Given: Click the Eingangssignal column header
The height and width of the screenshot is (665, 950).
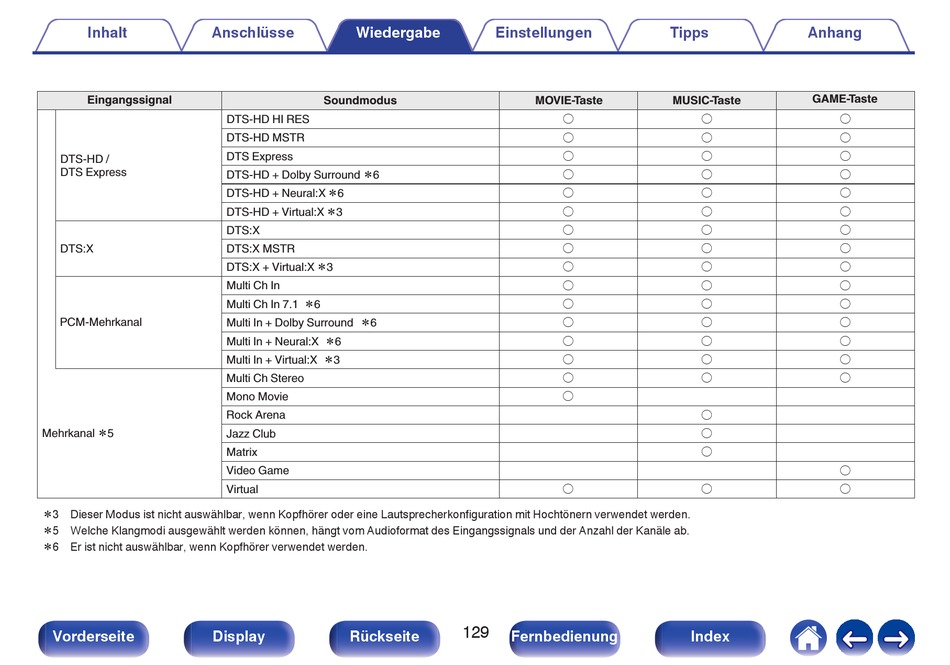Looking at the screenshot, I should (129, 101).
